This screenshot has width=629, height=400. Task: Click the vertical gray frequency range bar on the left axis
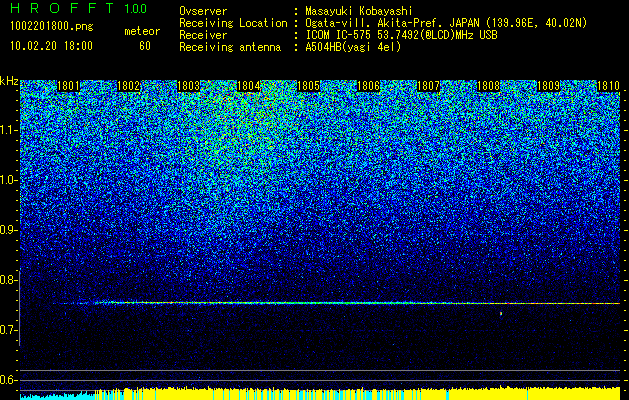(20, 308)
